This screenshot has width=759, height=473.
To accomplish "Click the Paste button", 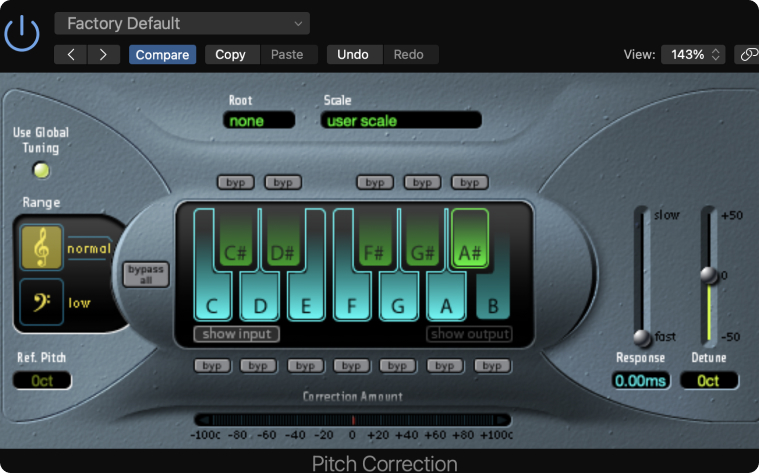I will coord(289,54).
